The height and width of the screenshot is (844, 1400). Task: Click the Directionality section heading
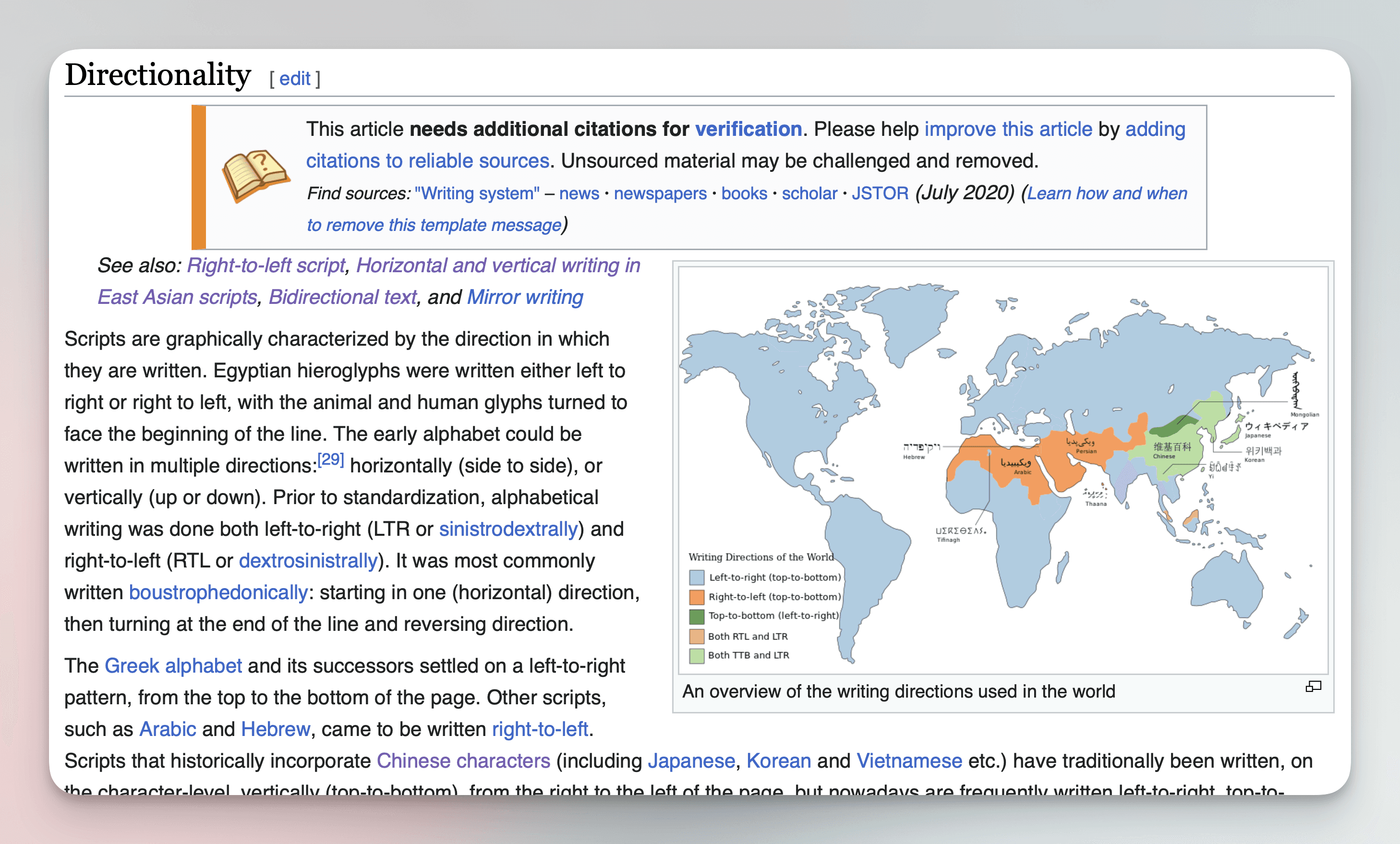157,75
